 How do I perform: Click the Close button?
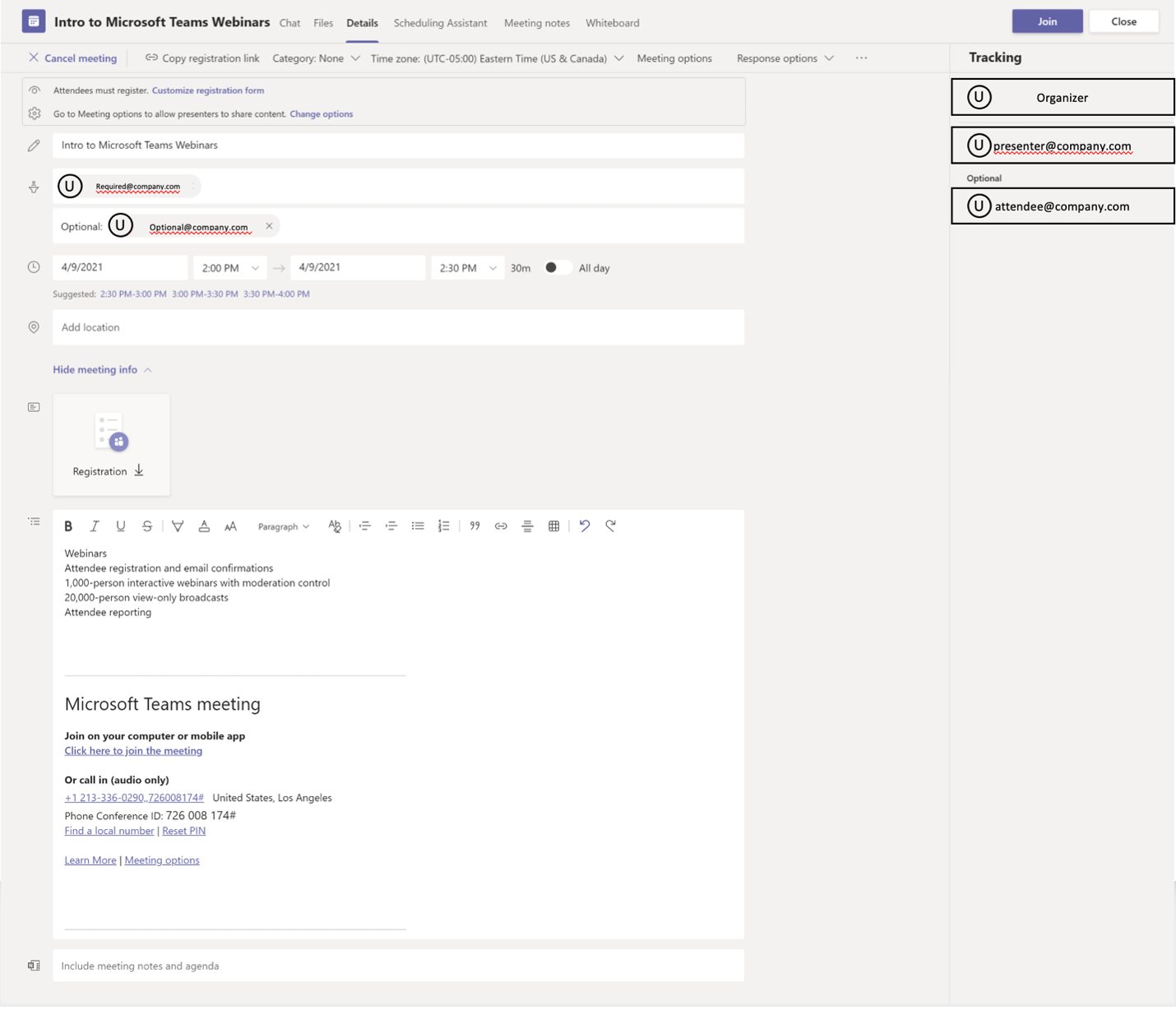click(x=1123, y=21)
